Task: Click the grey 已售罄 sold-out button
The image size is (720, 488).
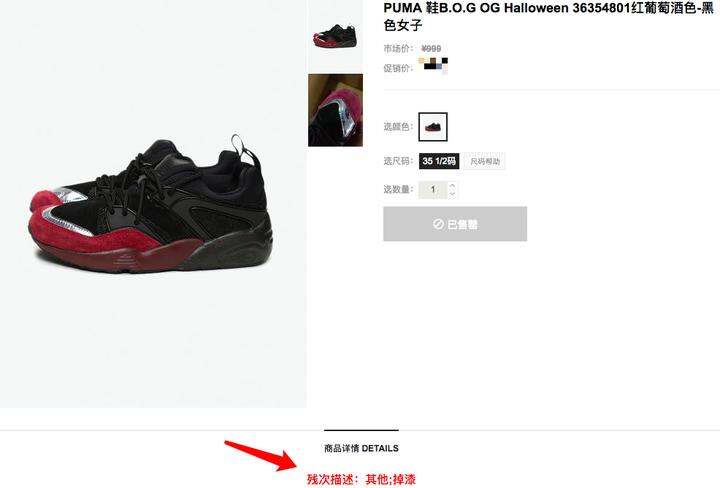Action: tap(455, 224)
